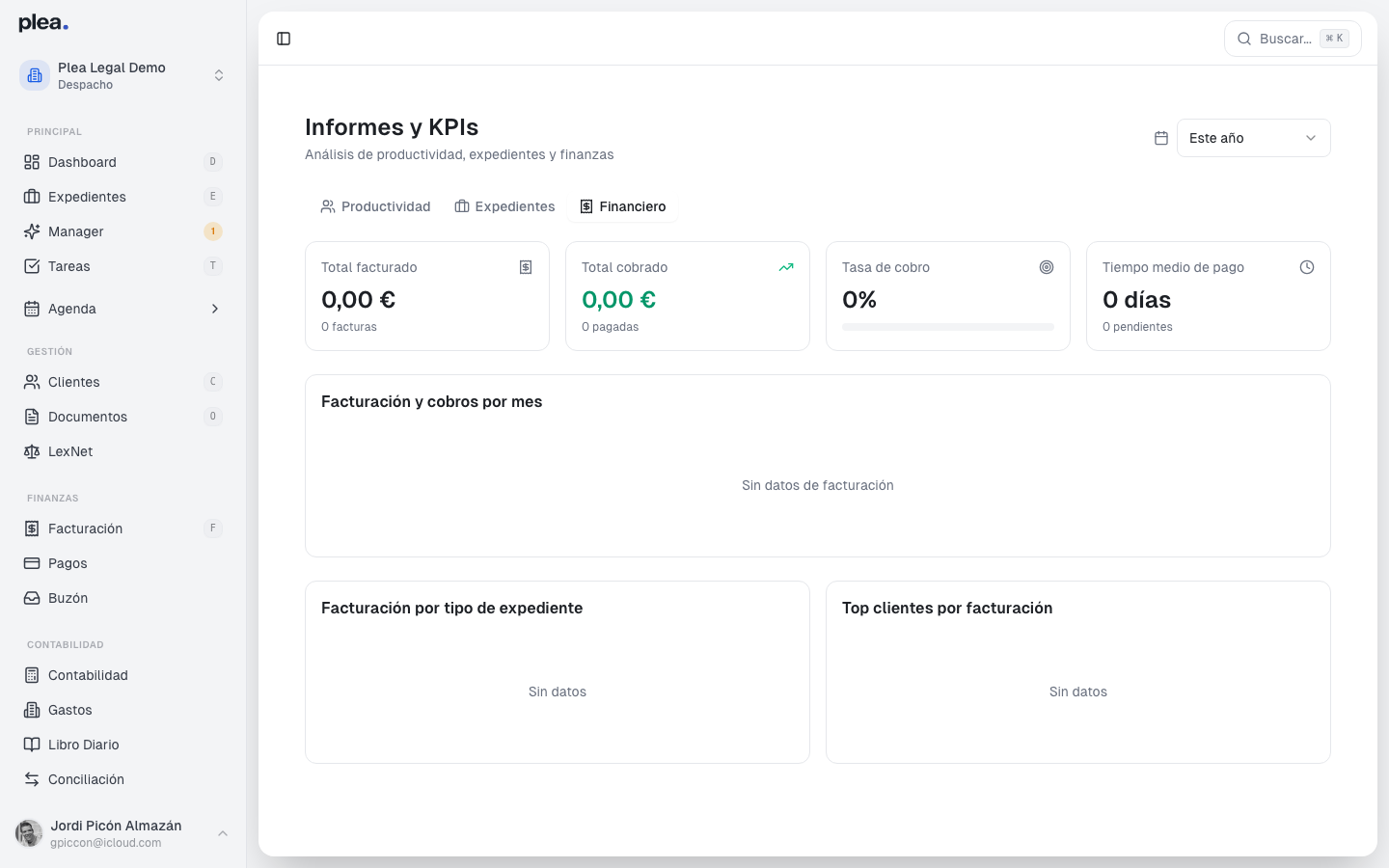Switch to the Productividad tab

[x=375, y=206]
